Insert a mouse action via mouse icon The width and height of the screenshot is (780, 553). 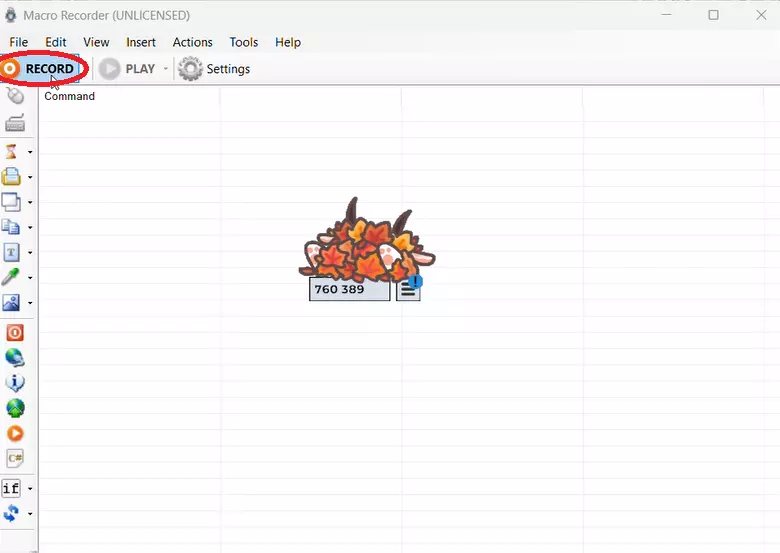[x=15, y=95]
